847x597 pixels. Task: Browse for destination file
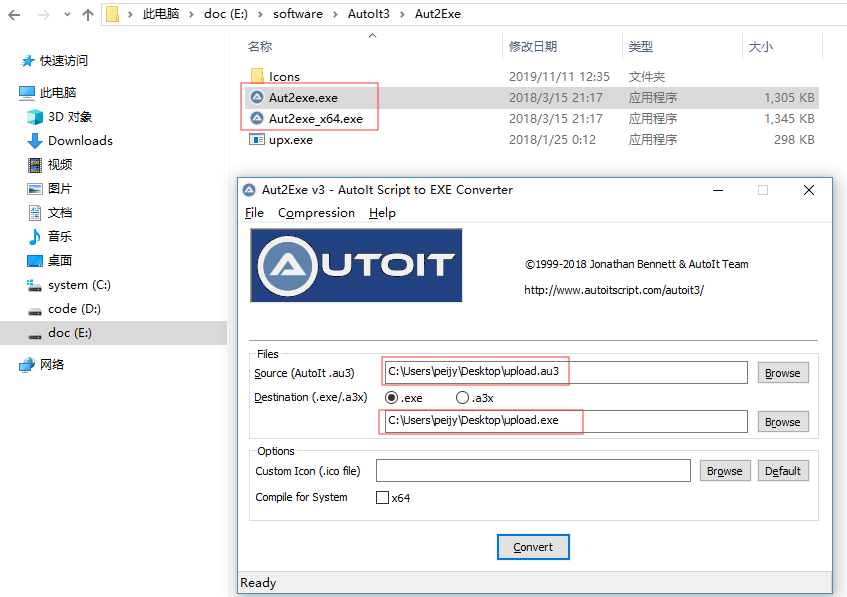click(783, 422)
